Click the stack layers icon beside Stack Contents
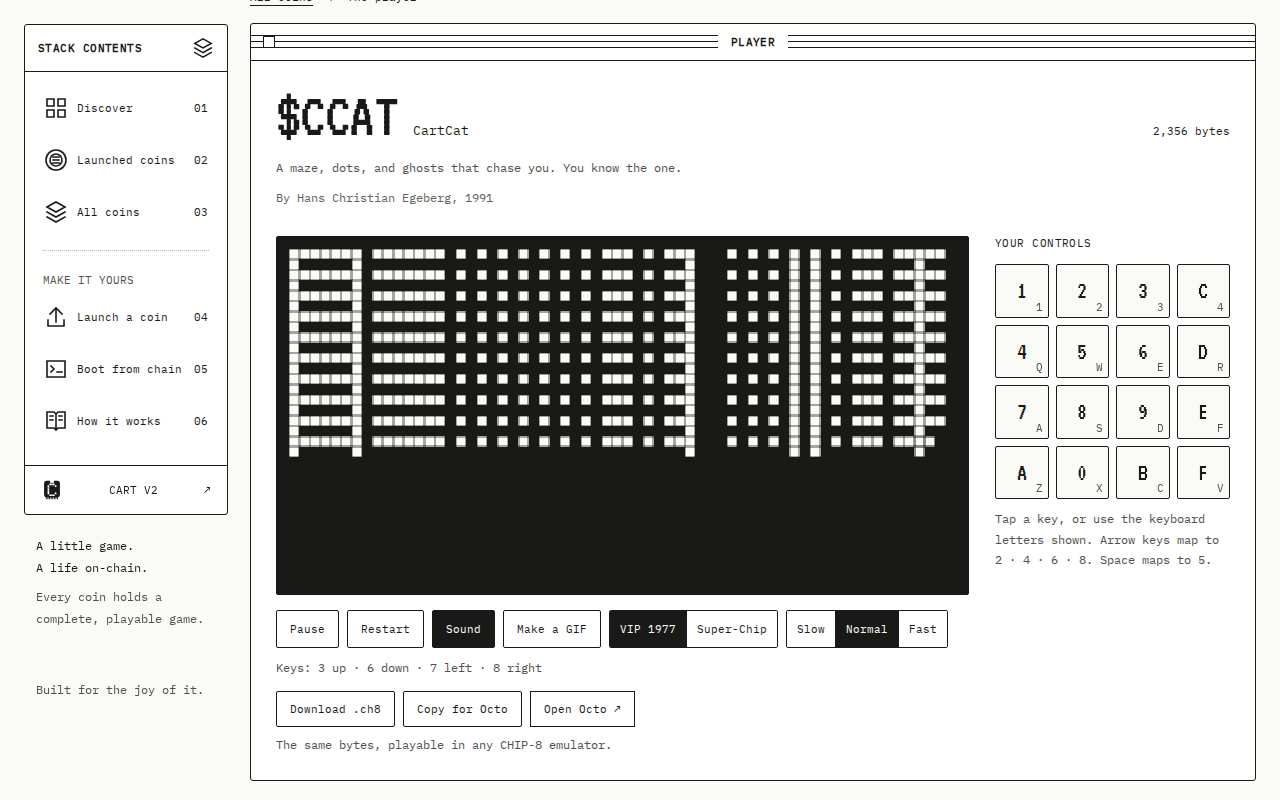Viewport: 1280px width, 800px height. [x=203, y=48]
